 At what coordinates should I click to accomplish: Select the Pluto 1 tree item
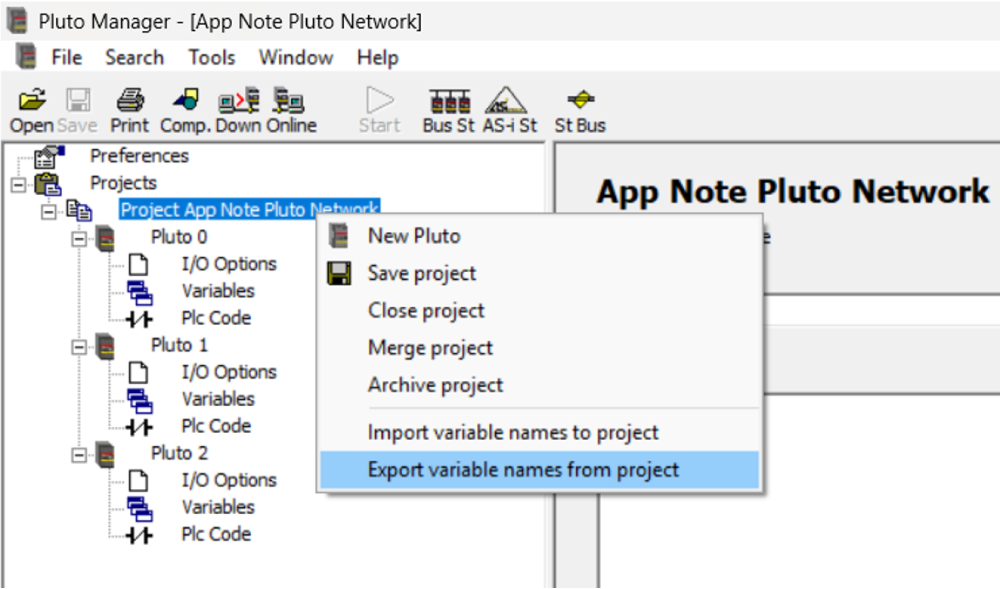click(x=179, y=345)
